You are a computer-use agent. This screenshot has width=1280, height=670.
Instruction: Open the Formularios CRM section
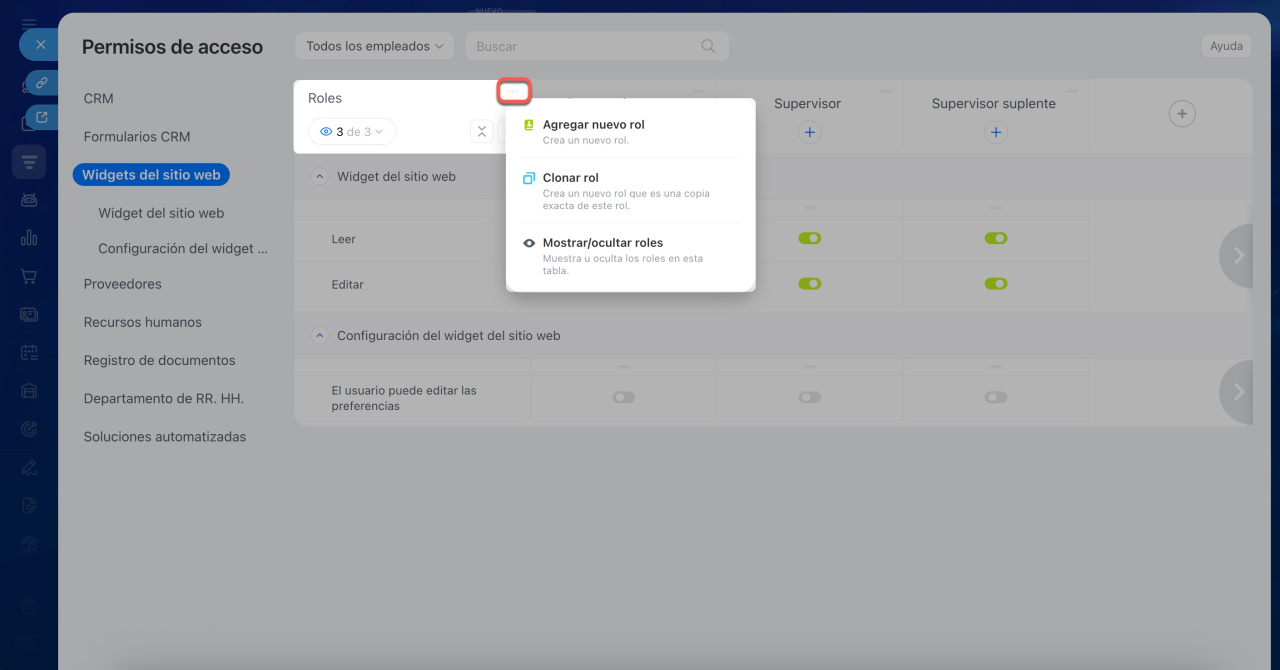pyautogui.click(x=137, y=137)
